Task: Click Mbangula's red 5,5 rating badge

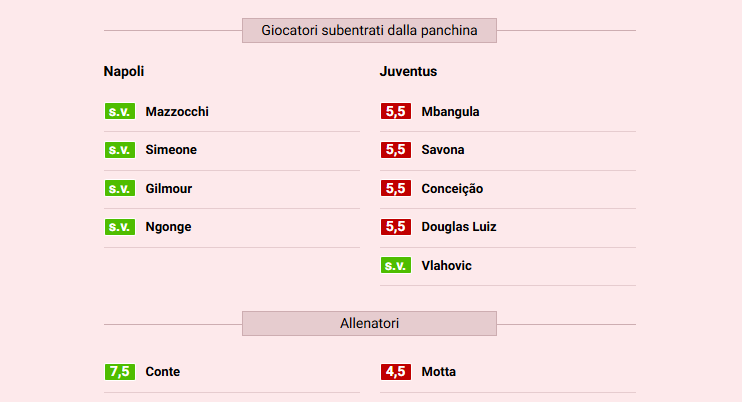Action: coord(396,111)
